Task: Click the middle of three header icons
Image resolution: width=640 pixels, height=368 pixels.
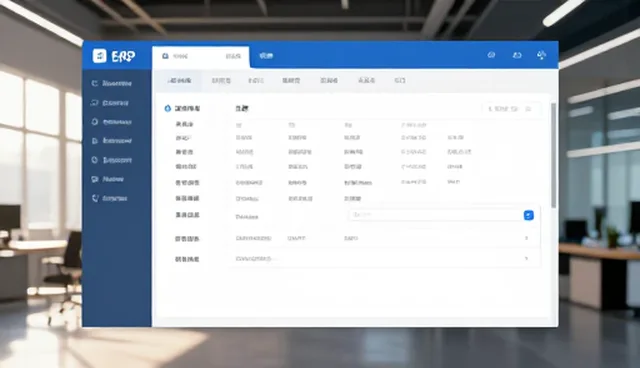Action: click(517, 55)
